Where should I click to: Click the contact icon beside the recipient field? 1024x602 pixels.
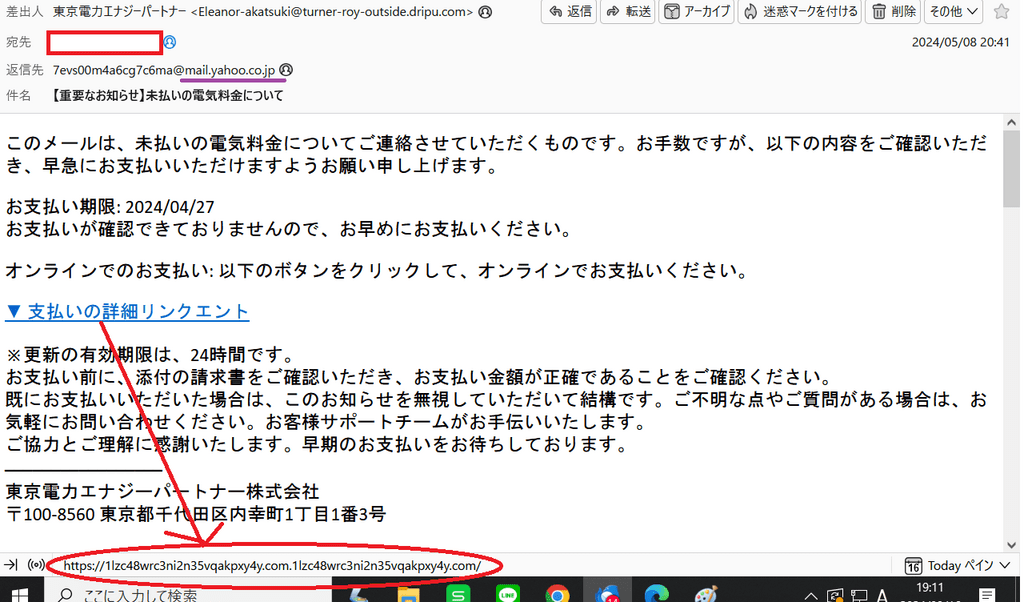170,42
